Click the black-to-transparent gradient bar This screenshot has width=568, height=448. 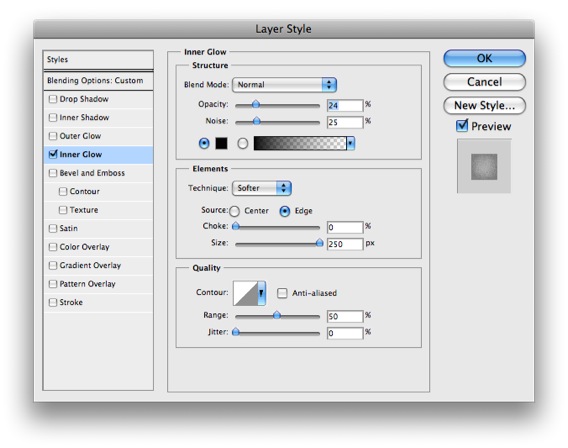click(x=300, y=143)
